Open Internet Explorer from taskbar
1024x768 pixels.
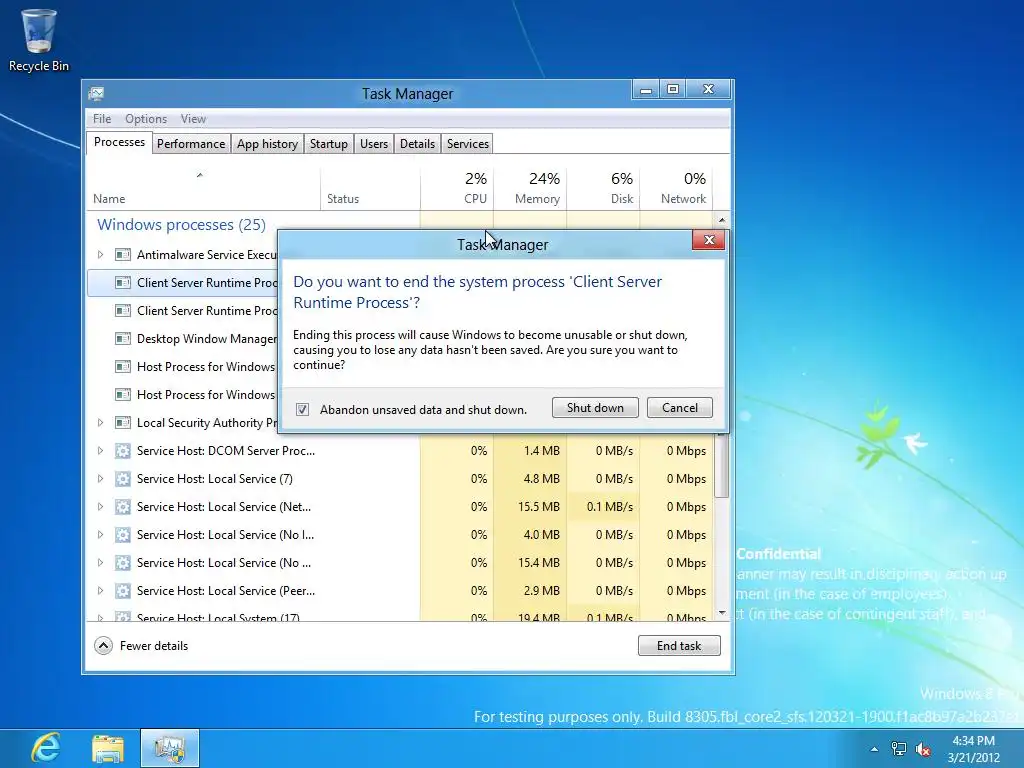pyautogui.click(x=46, y=748)
